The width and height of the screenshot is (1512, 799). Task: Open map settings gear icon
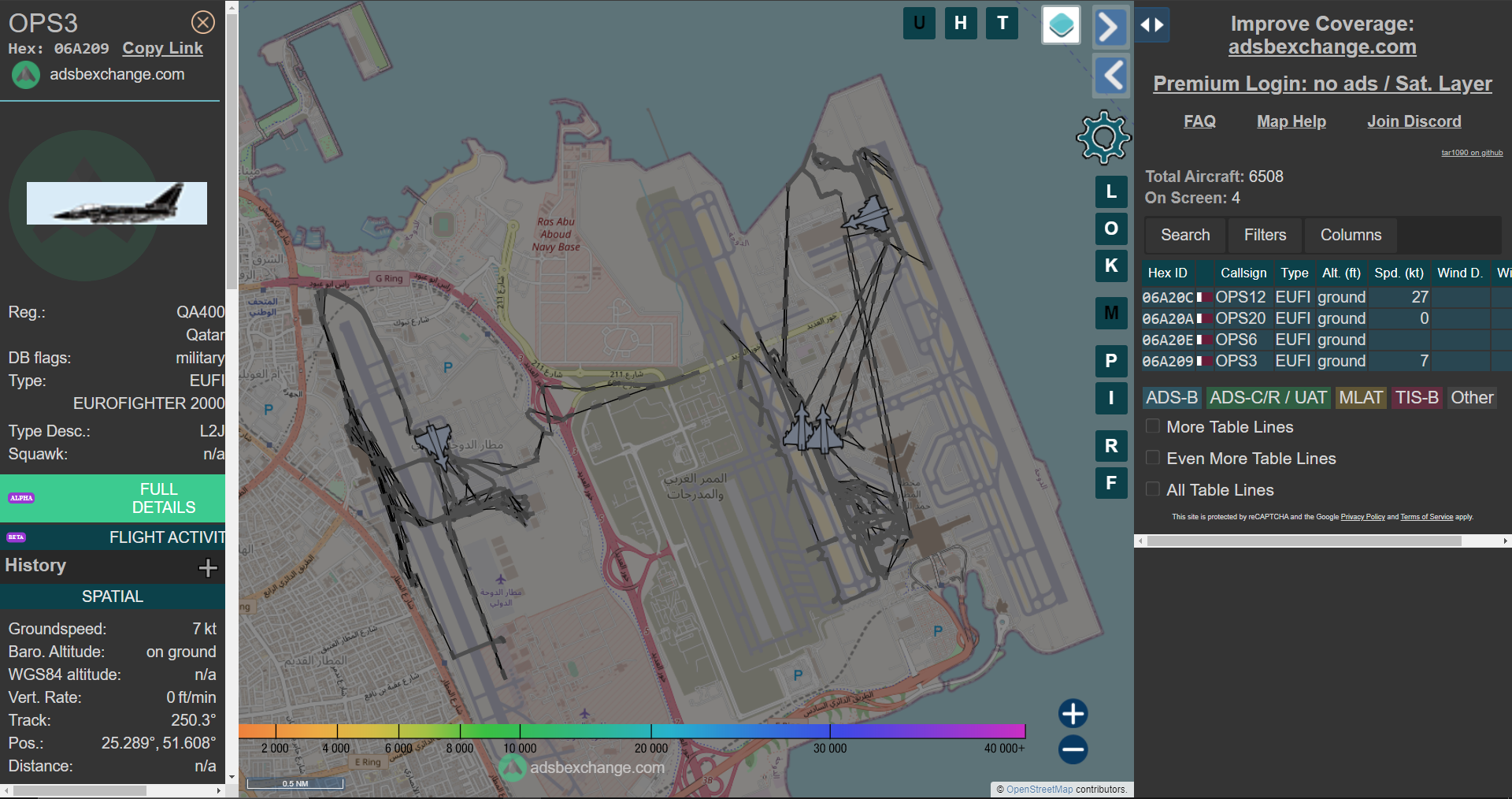[1103, 137]
